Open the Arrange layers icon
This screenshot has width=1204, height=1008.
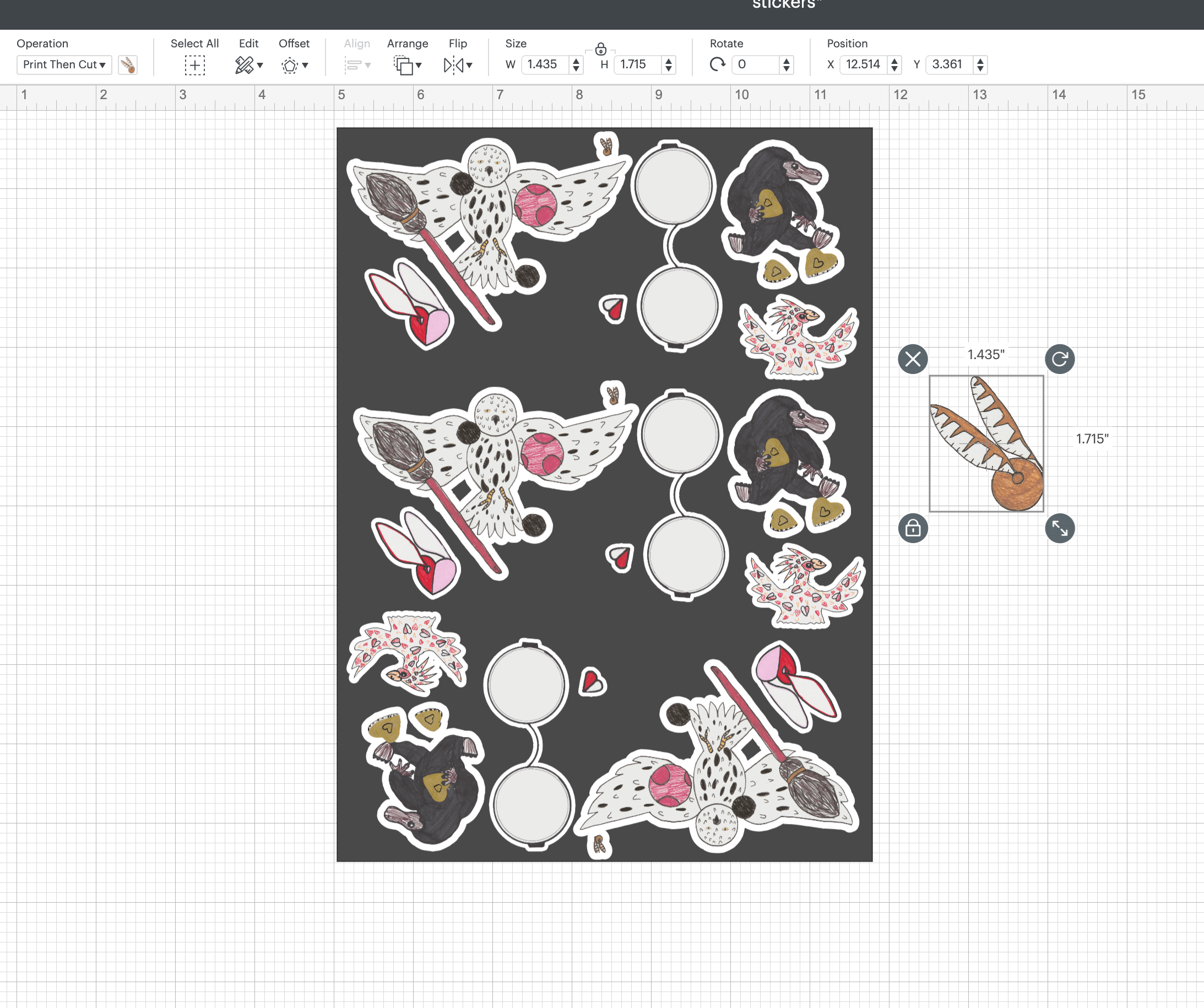point(404,66)
